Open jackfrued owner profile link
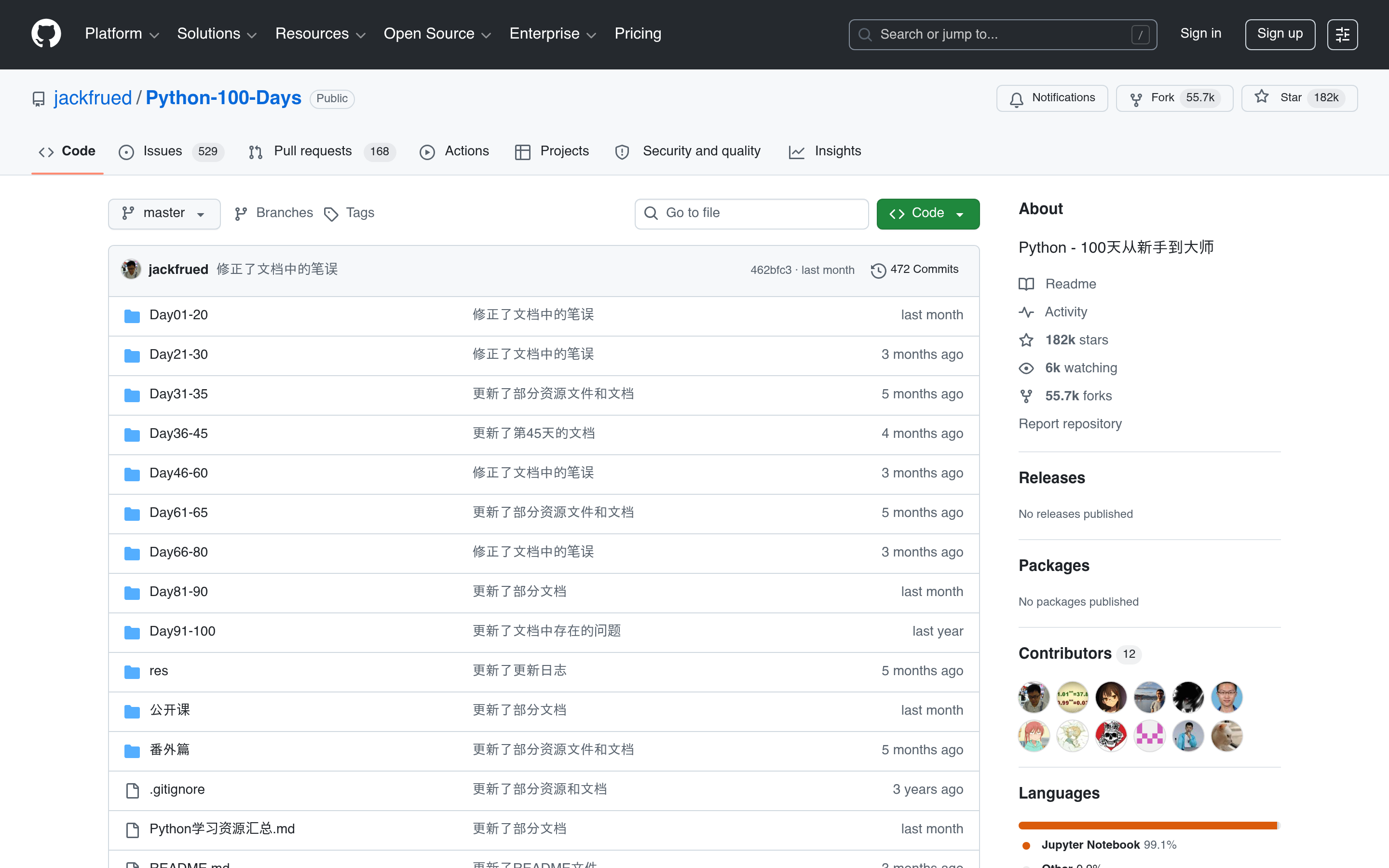 click(x=93, y=98)
